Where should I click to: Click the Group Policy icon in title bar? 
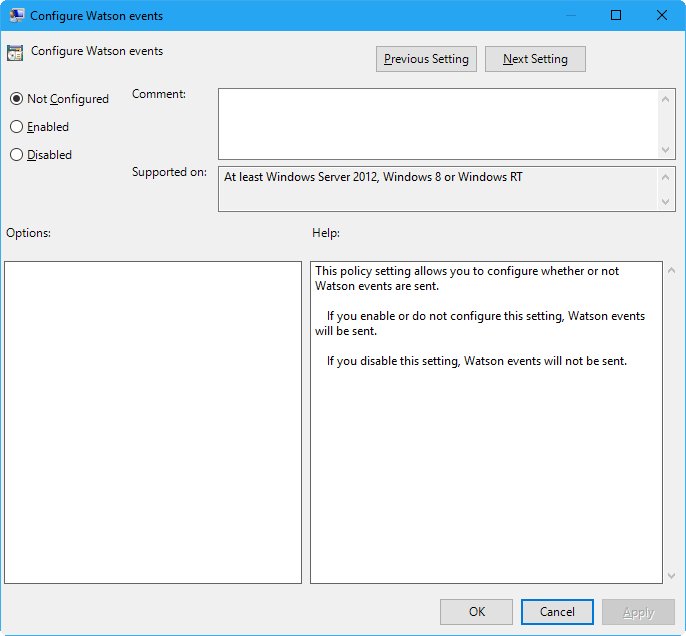[x=17, y=15]
